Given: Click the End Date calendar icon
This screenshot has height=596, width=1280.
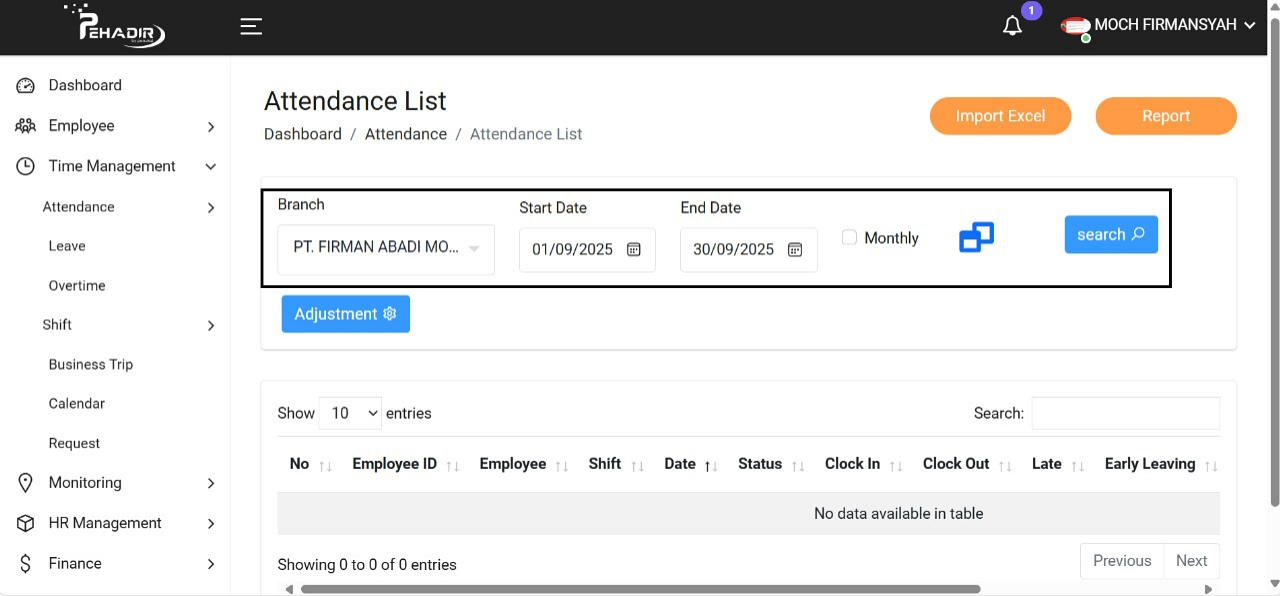Looking at the screenshot, I should [x=795, y=250].
